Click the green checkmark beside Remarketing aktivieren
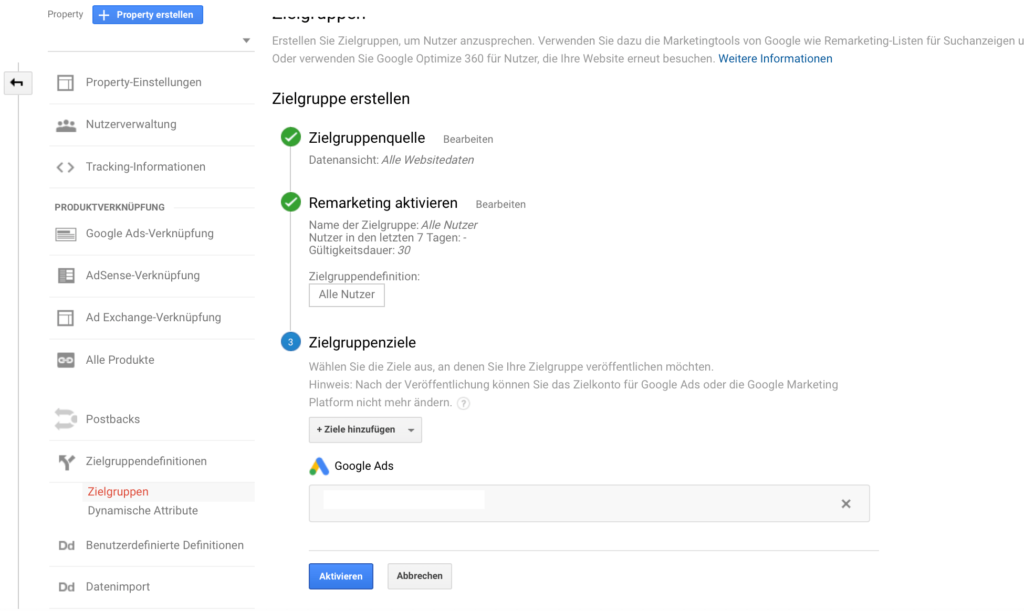 click(291, 202)
